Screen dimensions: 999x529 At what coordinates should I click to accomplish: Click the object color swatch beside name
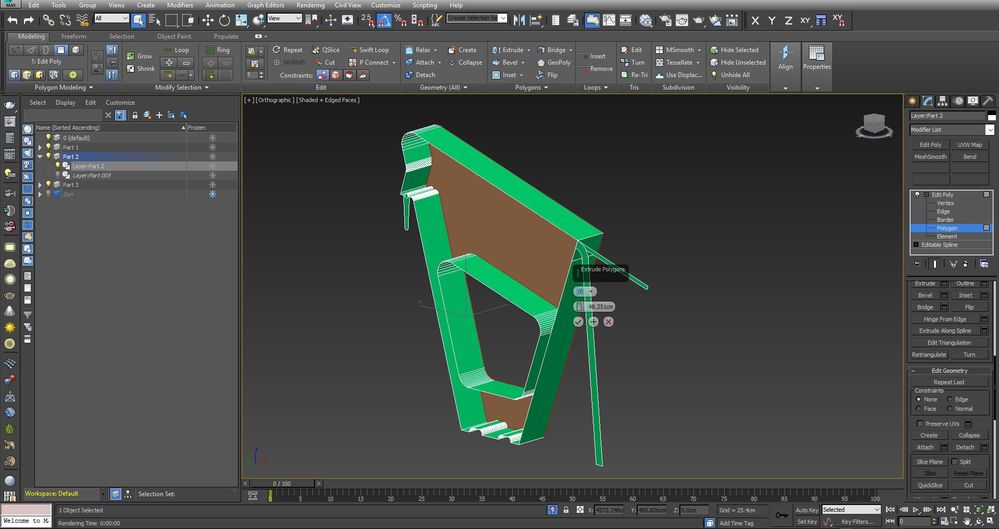(x=991, y=116)
